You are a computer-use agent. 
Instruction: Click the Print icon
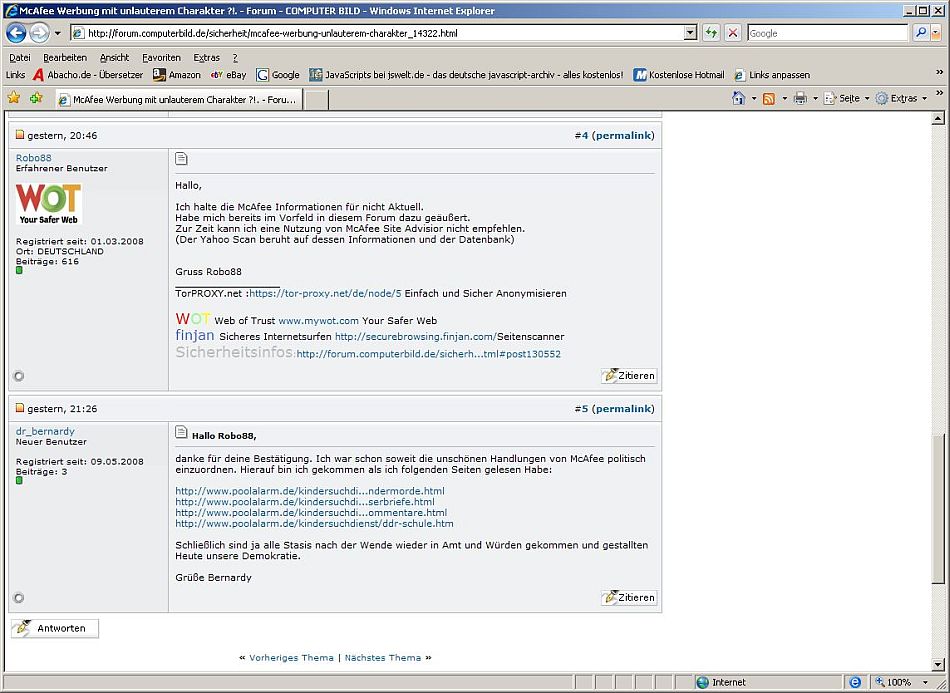coord(800,98)
